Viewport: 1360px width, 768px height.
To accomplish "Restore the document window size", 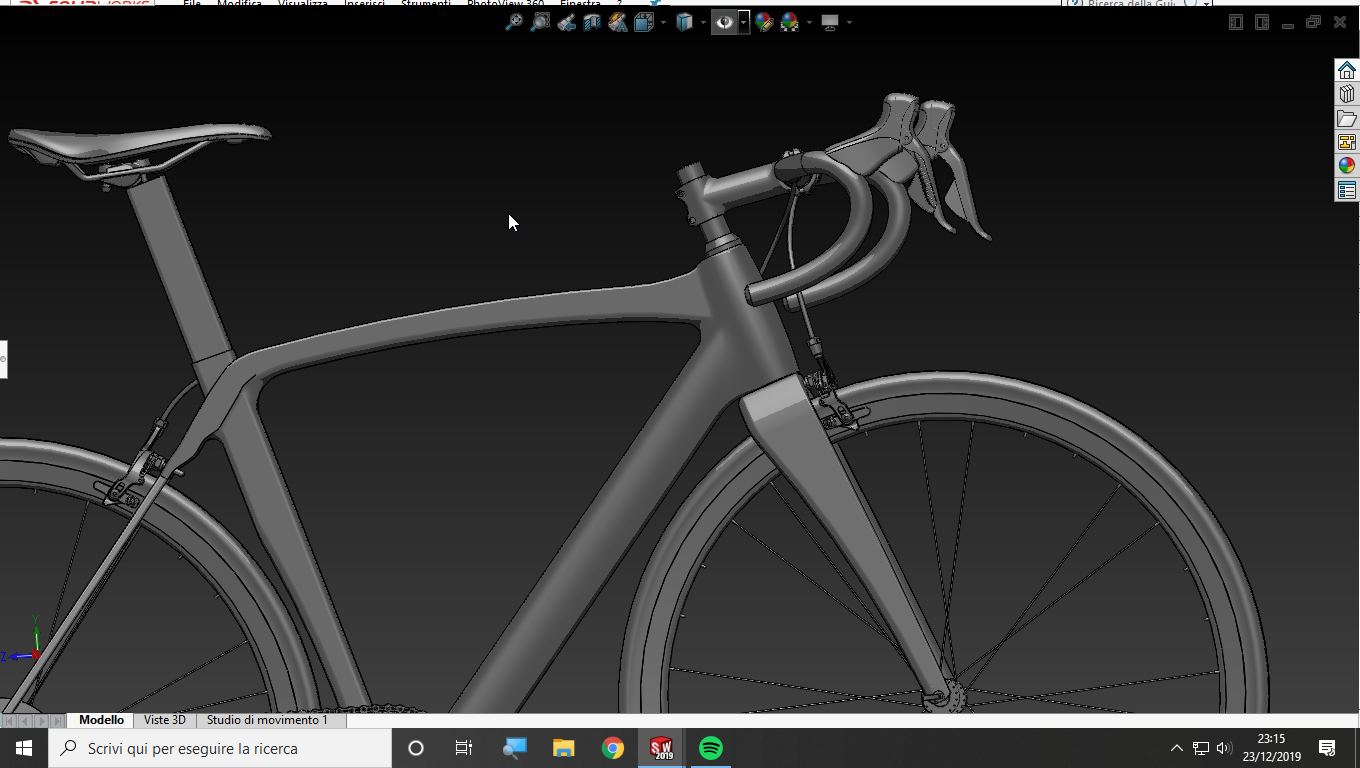I will (1313, 22).
